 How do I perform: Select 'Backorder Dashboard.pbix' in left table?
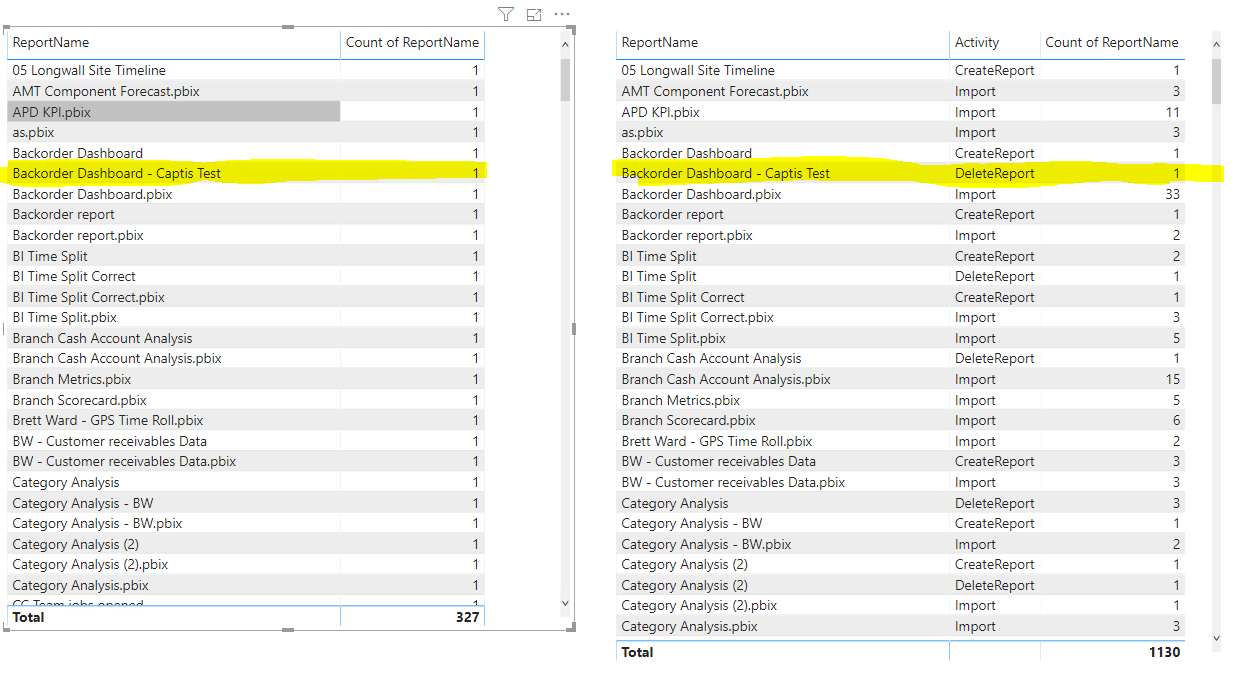click(92, 194)
